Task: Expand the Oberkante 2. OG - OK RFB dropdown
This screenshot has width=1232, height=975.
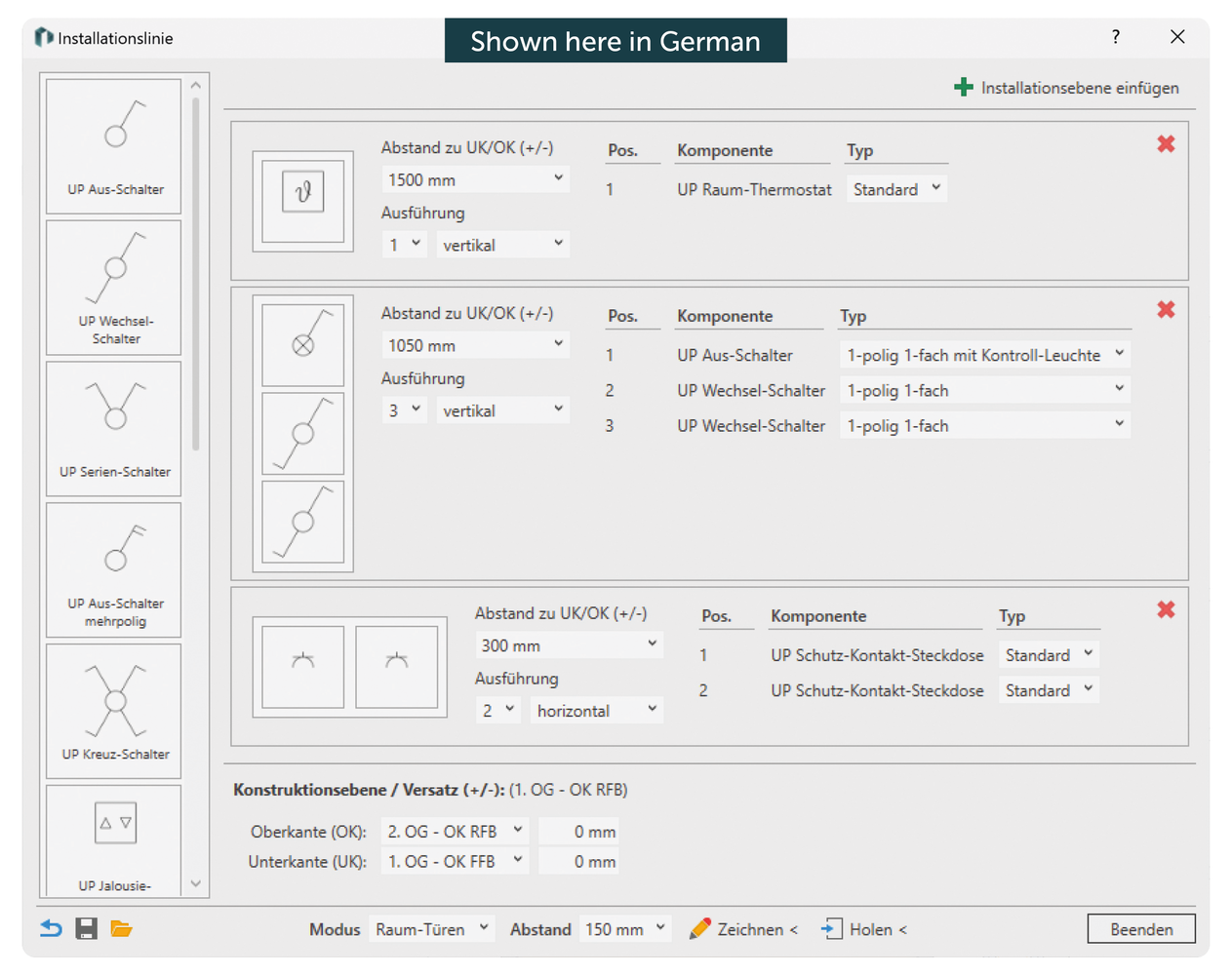Action: click(x=455, y=832)
